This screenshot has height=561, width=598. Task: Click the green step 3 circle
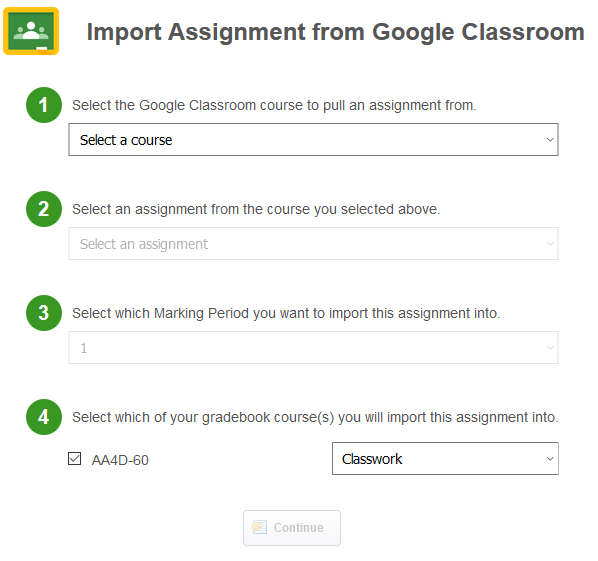pos(44,313)
